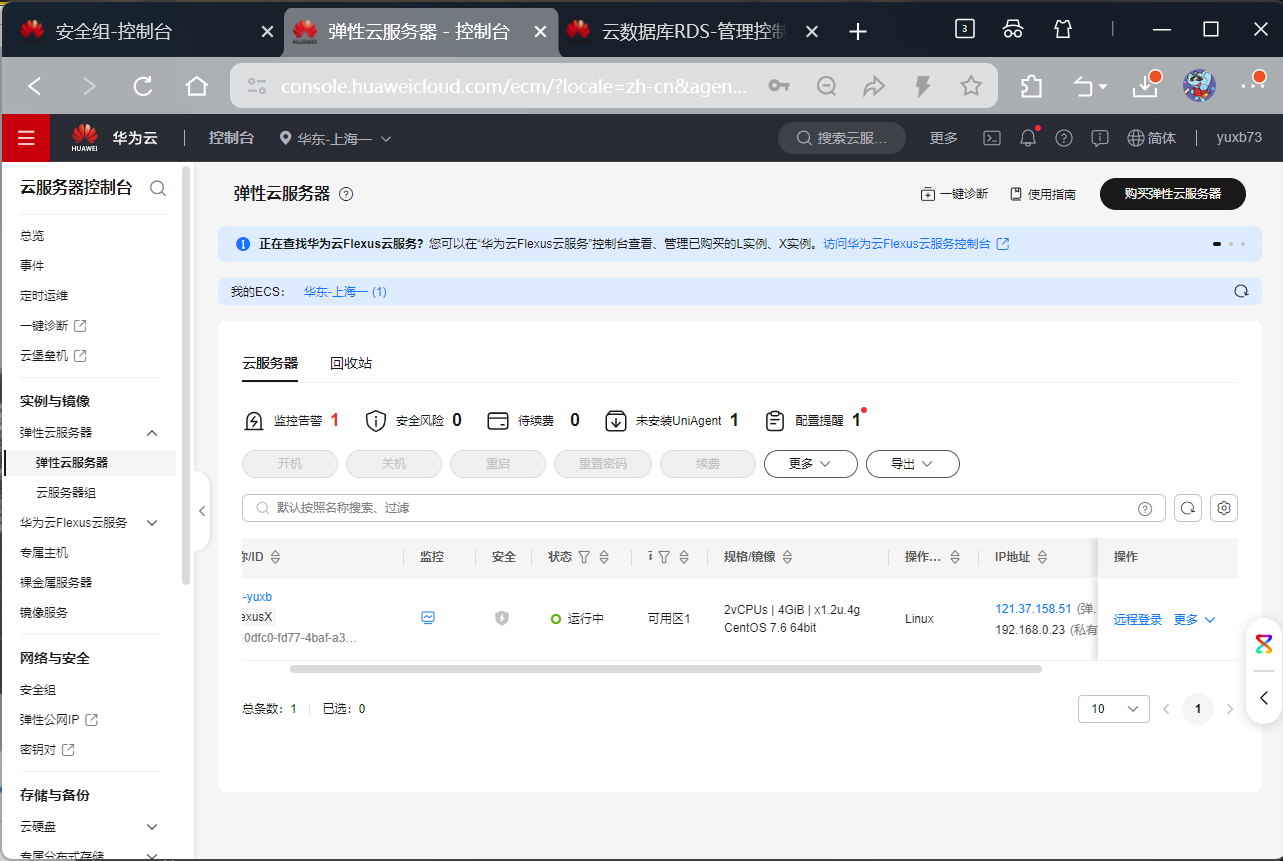Collapse the 弹性云服务器 sidebar group
The image size is (1283, 861).
click(x=152, y=433)
